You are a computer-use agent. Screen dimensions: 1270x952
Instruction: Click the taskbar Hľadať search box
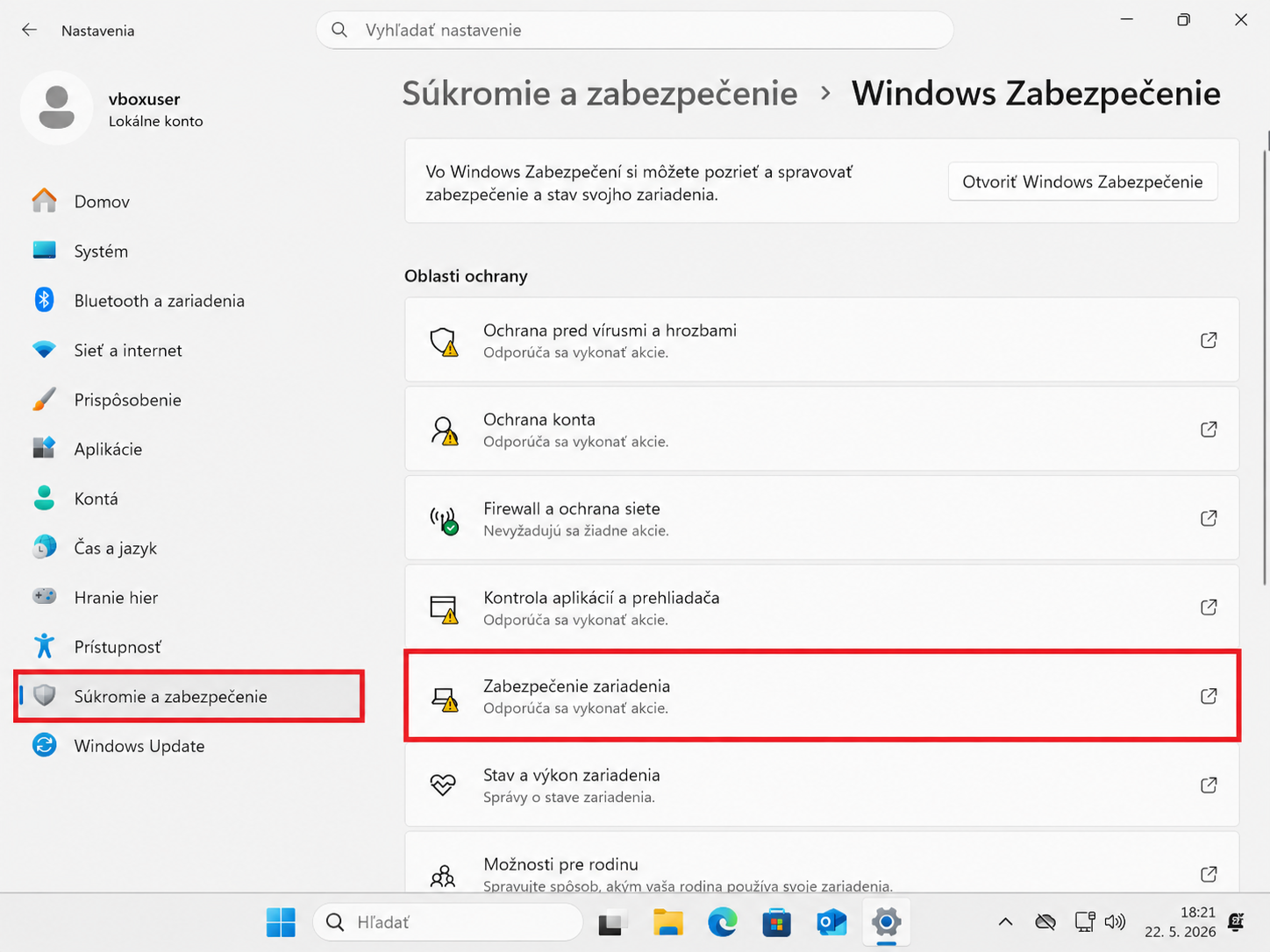pos(448,922)
